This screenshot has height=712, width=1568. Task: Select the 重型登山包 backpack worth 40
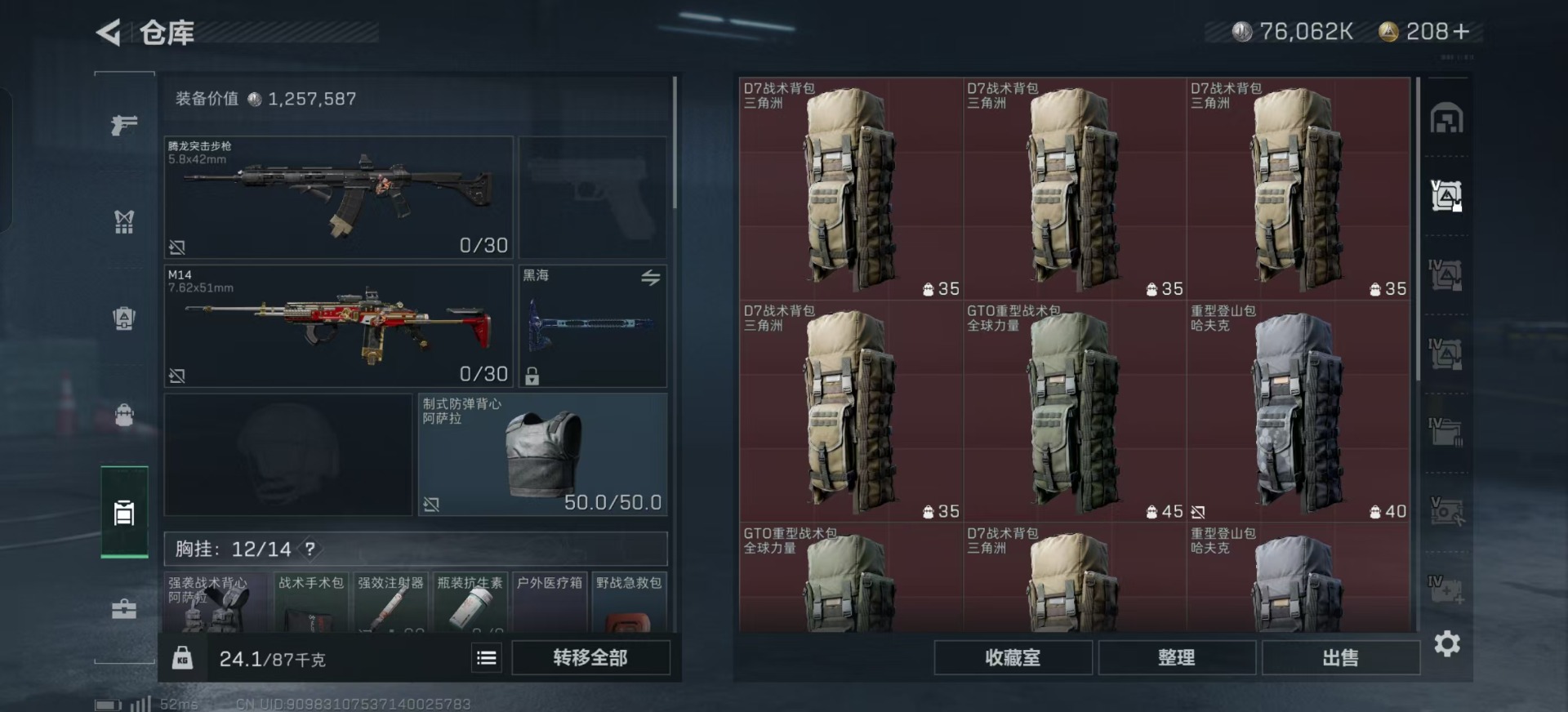(1298, 412)
